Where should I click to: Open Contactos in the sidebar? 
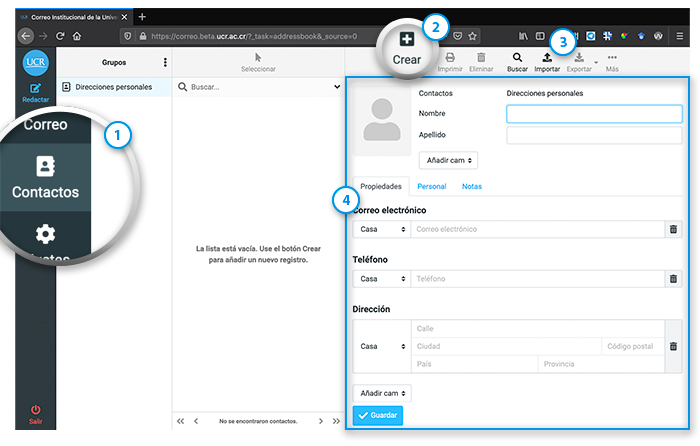click(x=45, y=177)
